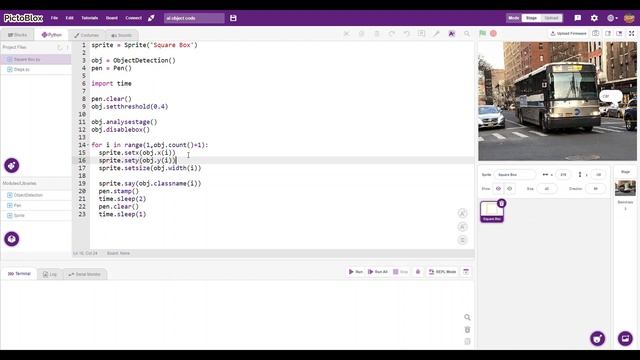Click the red stop button
This screenshot has width=640, height=360.
coord(493,33)
